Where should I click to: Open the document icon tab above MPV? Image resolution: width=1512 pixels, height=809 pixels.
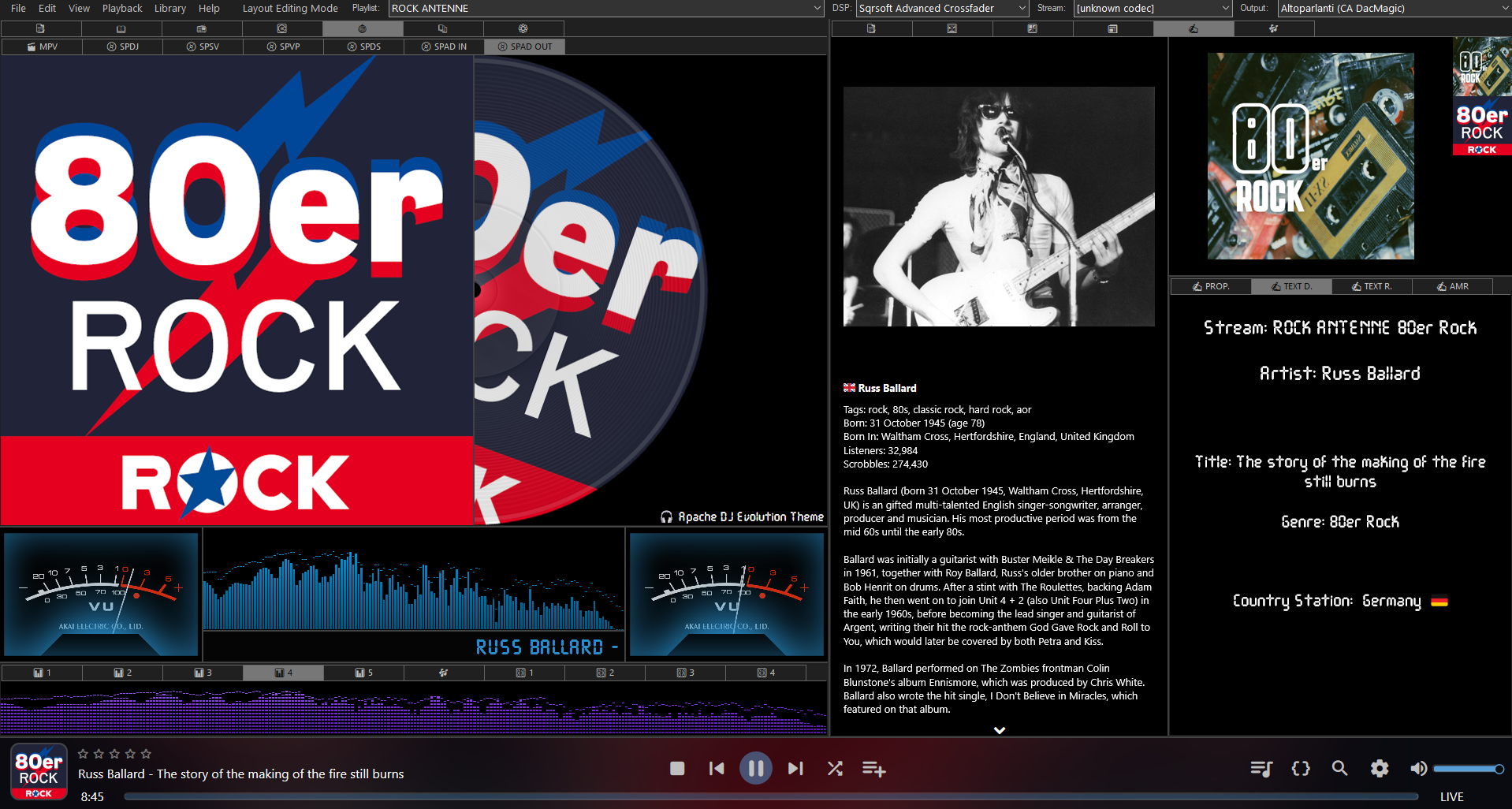[x=40, y=28]
